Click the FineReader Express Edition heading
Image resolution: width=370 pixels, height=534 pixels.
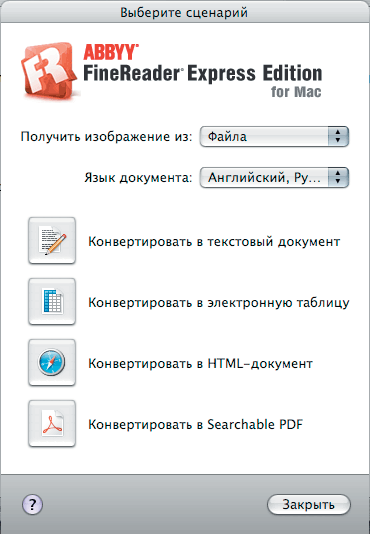pos(203,73)
